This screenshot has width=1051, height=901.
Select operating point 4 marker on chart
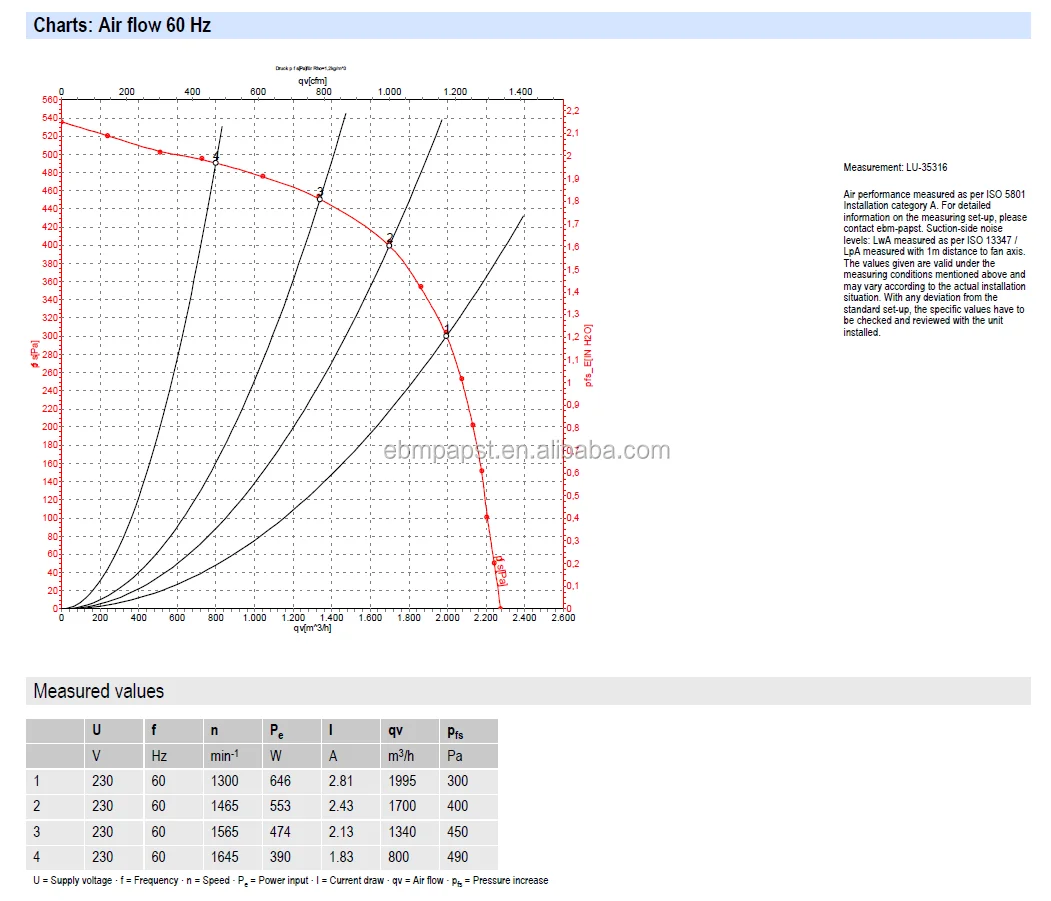(215, 163)
